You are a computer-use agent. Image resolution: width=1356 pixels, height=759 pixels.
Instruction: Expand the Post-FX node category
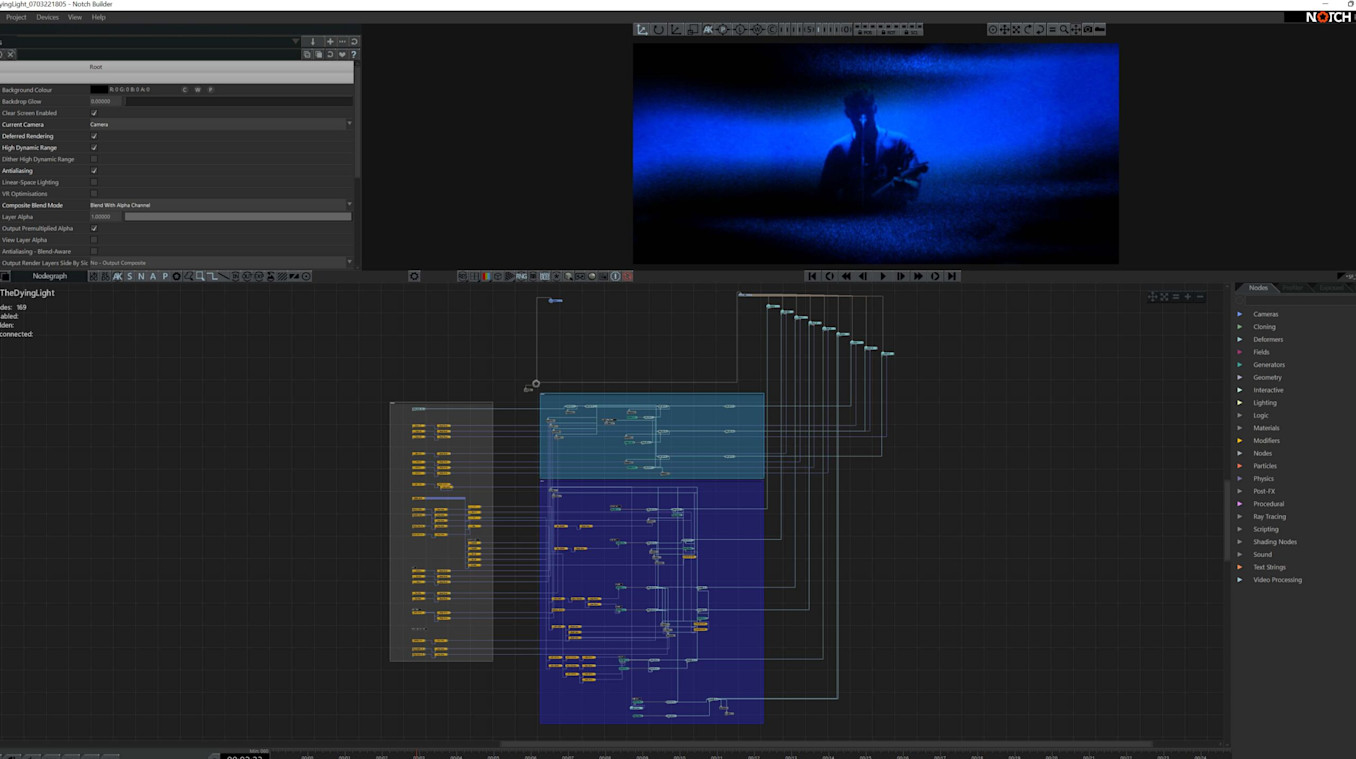tap(1240, 491)
